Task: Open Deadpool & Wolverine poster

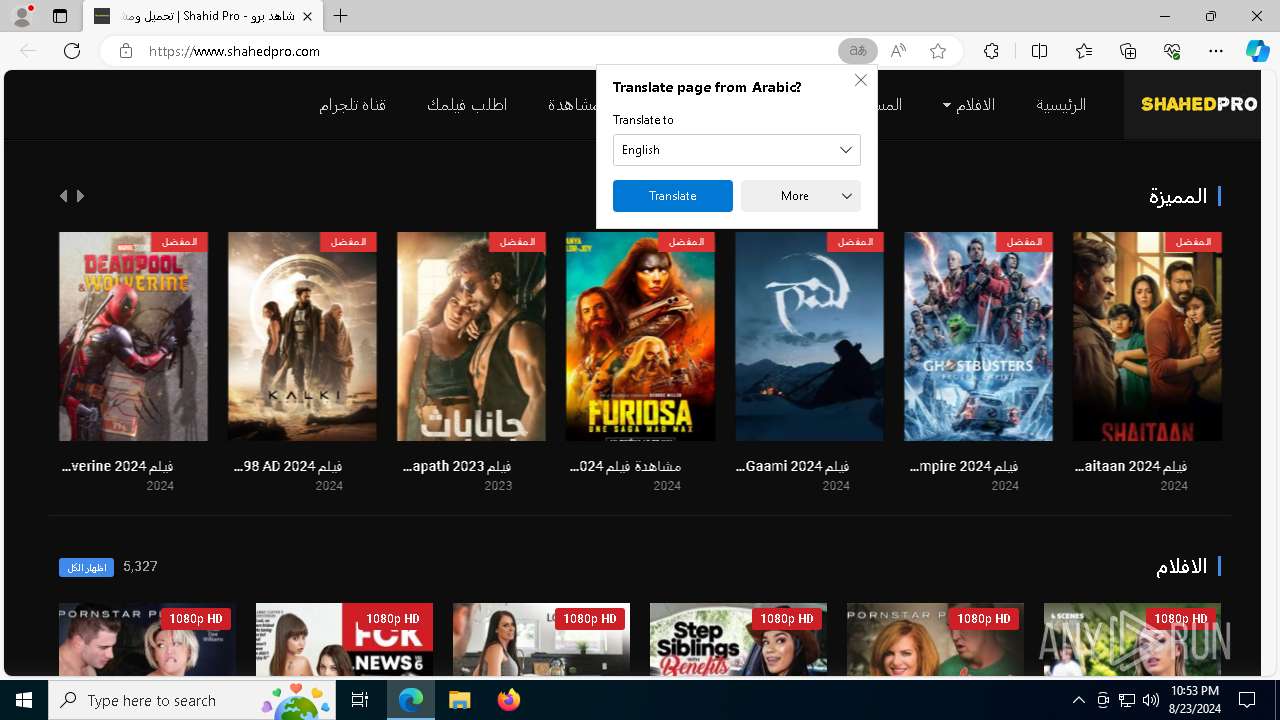Action: [134, 336]
